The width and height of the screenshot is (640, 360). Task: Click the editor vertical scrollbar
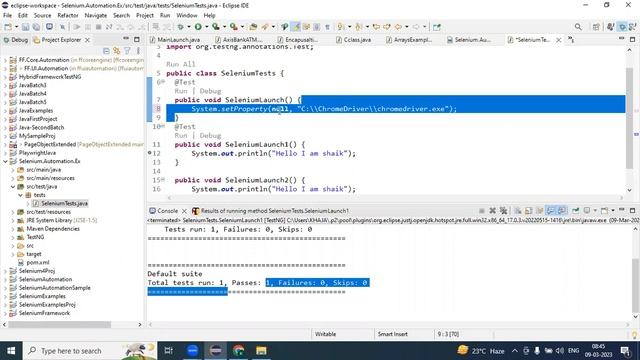click(x=629, y=118)
